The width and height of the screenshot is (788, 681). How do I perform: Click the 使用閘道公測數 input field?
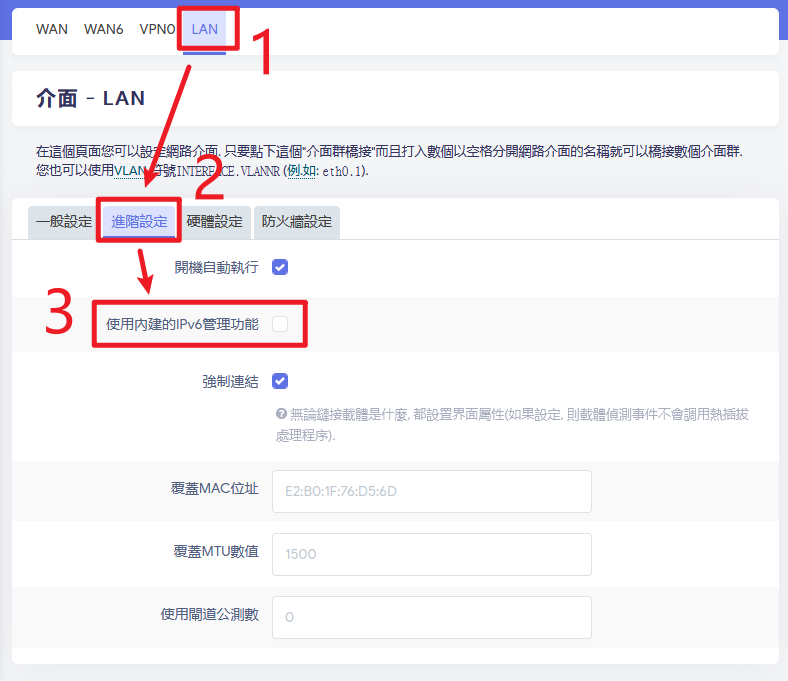point(431,617)
